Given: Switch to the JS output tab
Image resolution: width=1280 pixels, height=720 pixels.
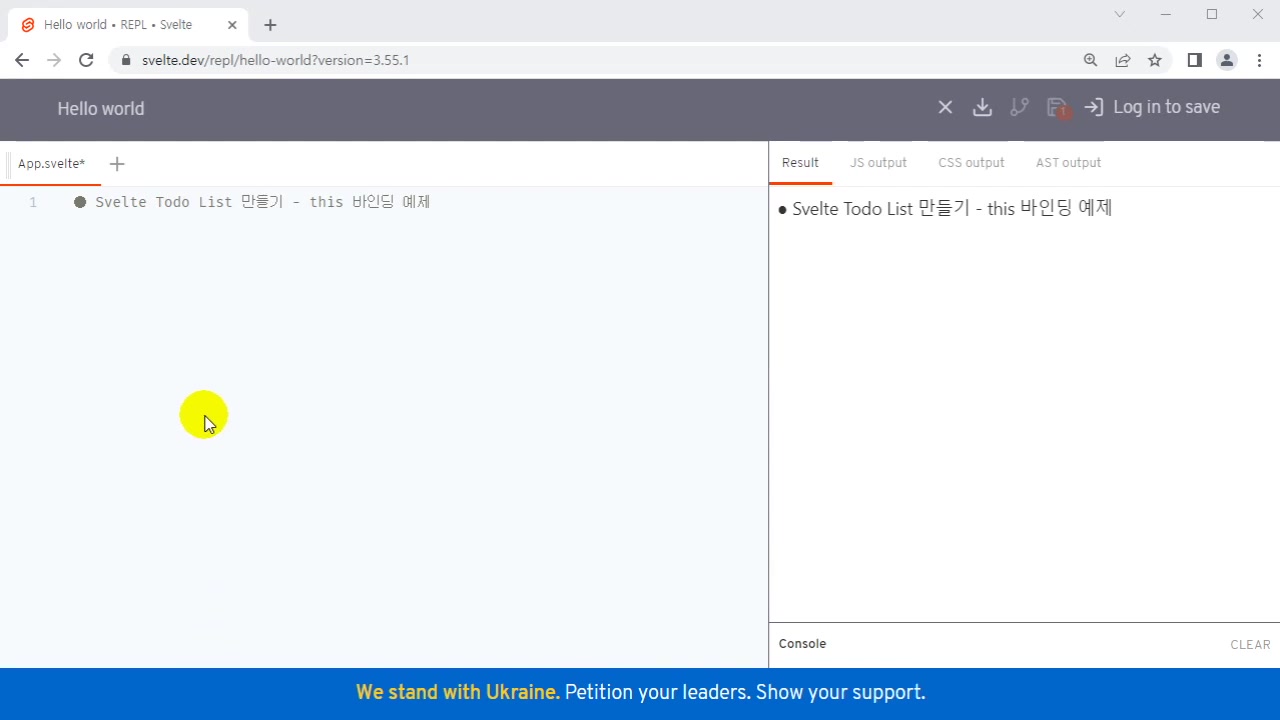Looking at the screenshot, I should click(x=878, y=163).
